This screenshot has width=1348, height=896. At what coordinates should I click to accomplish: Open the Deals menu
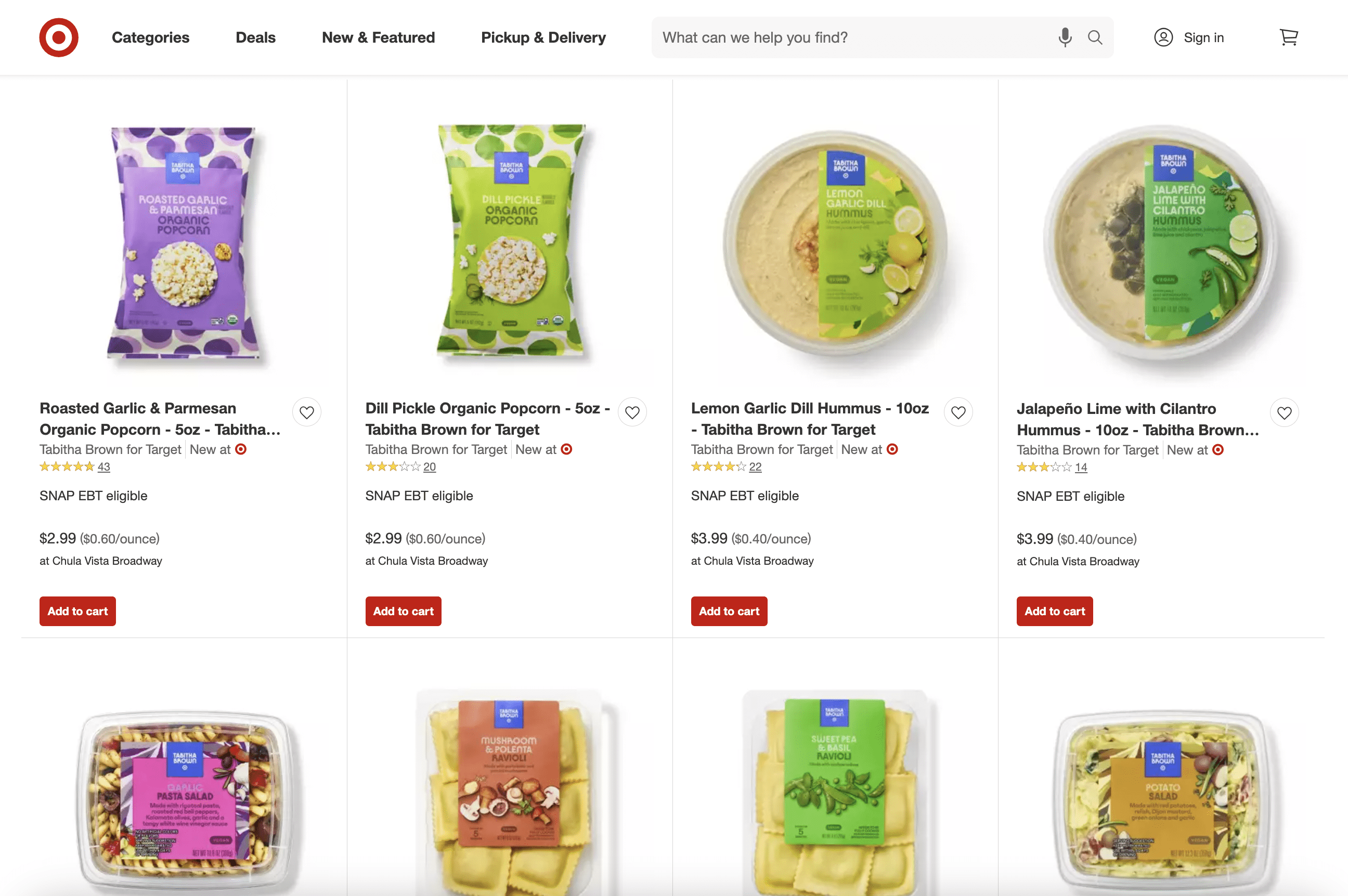click(255, 38)
